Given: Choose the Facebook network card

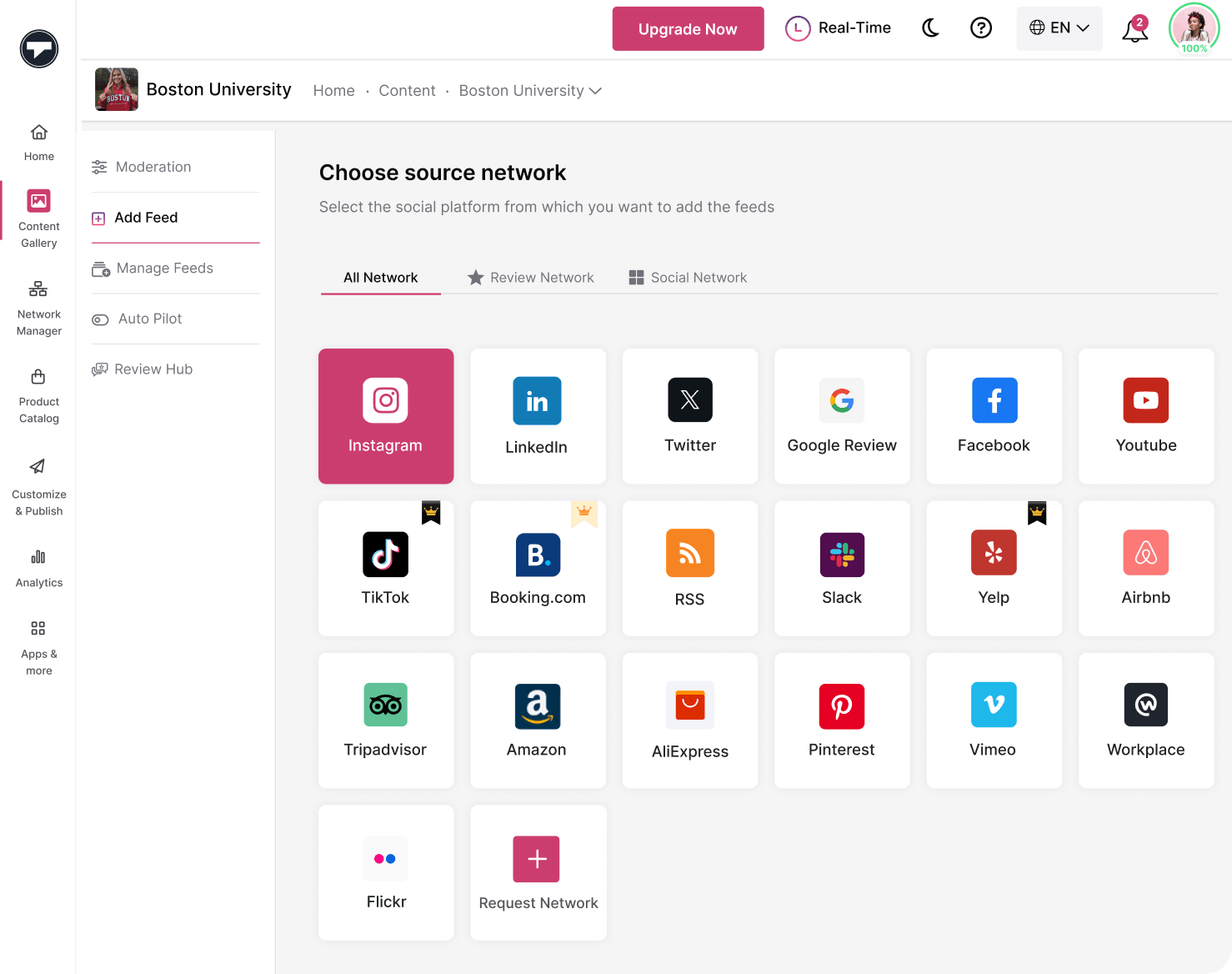Looking at the screenshot, I should tap(994, 416).
